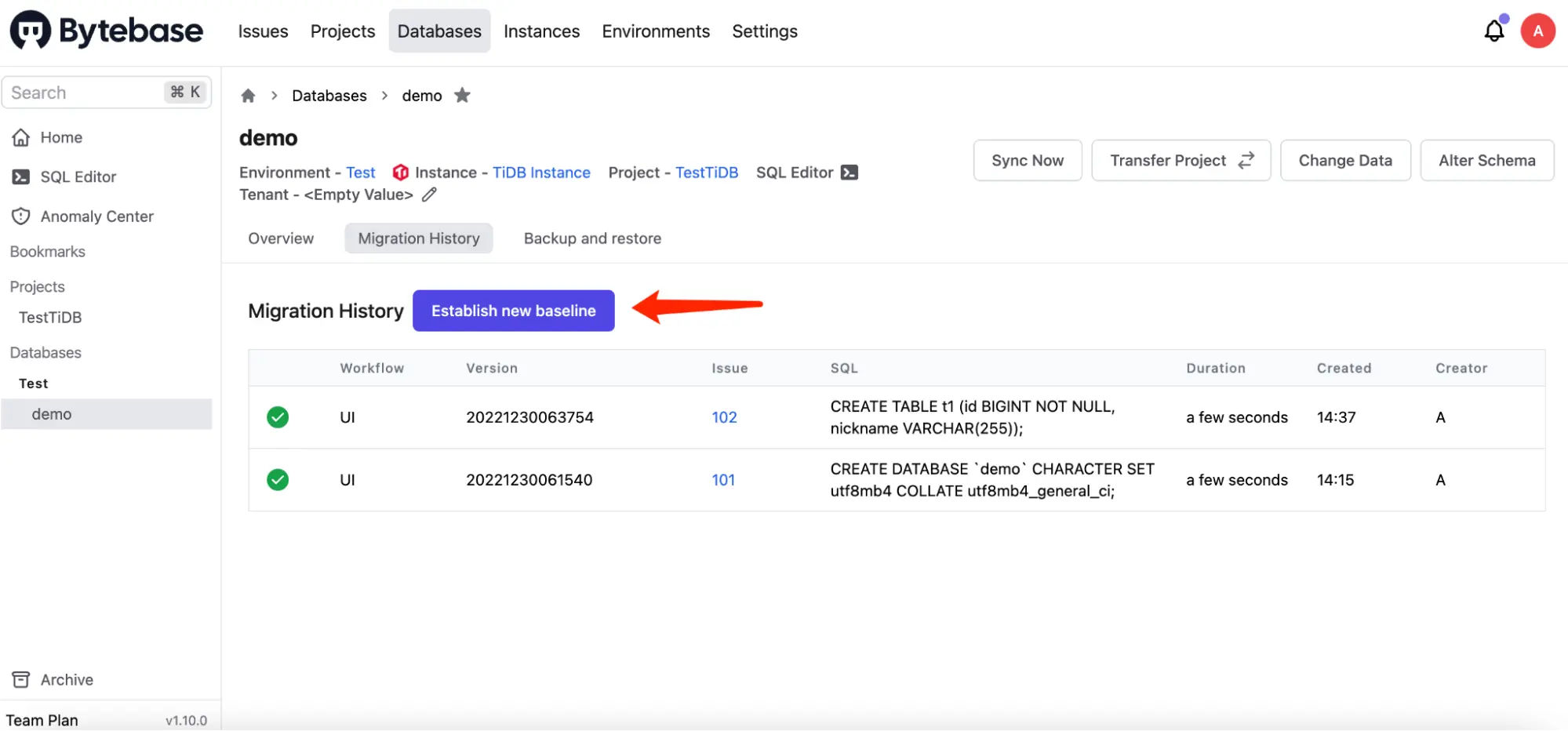Edit the Tenant value pencil icon
This screenshot has width=1568, height=731.
[429, 195]
